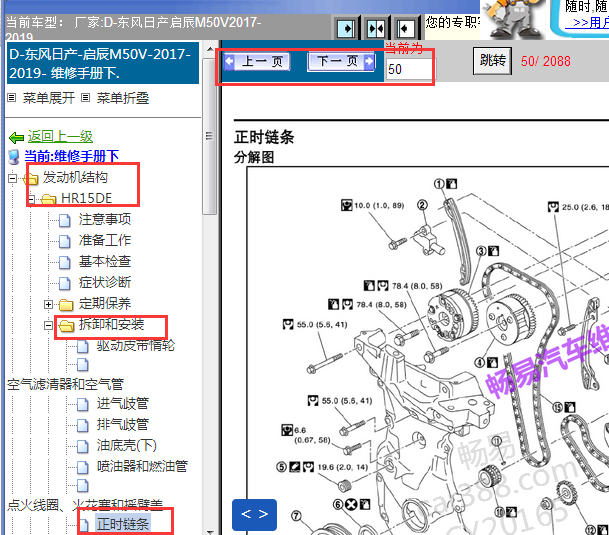Image resolution: width=609 pixels, height=535 pixels.
Task: Click the collapse-left panel arrow icon
Action: point(405,28)
